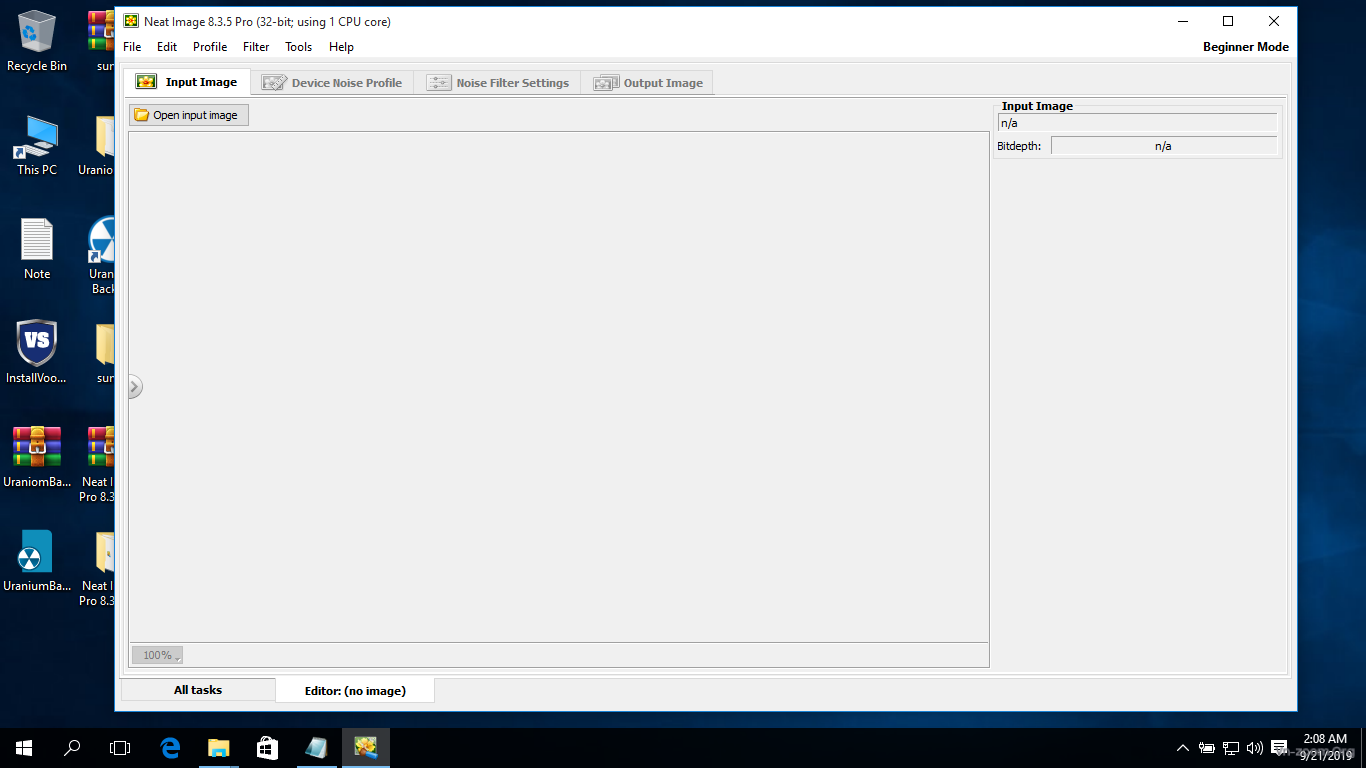Click the battery tray icon
The width and height of the screenshot is (1366, 768).
[x=1207, y=748]
